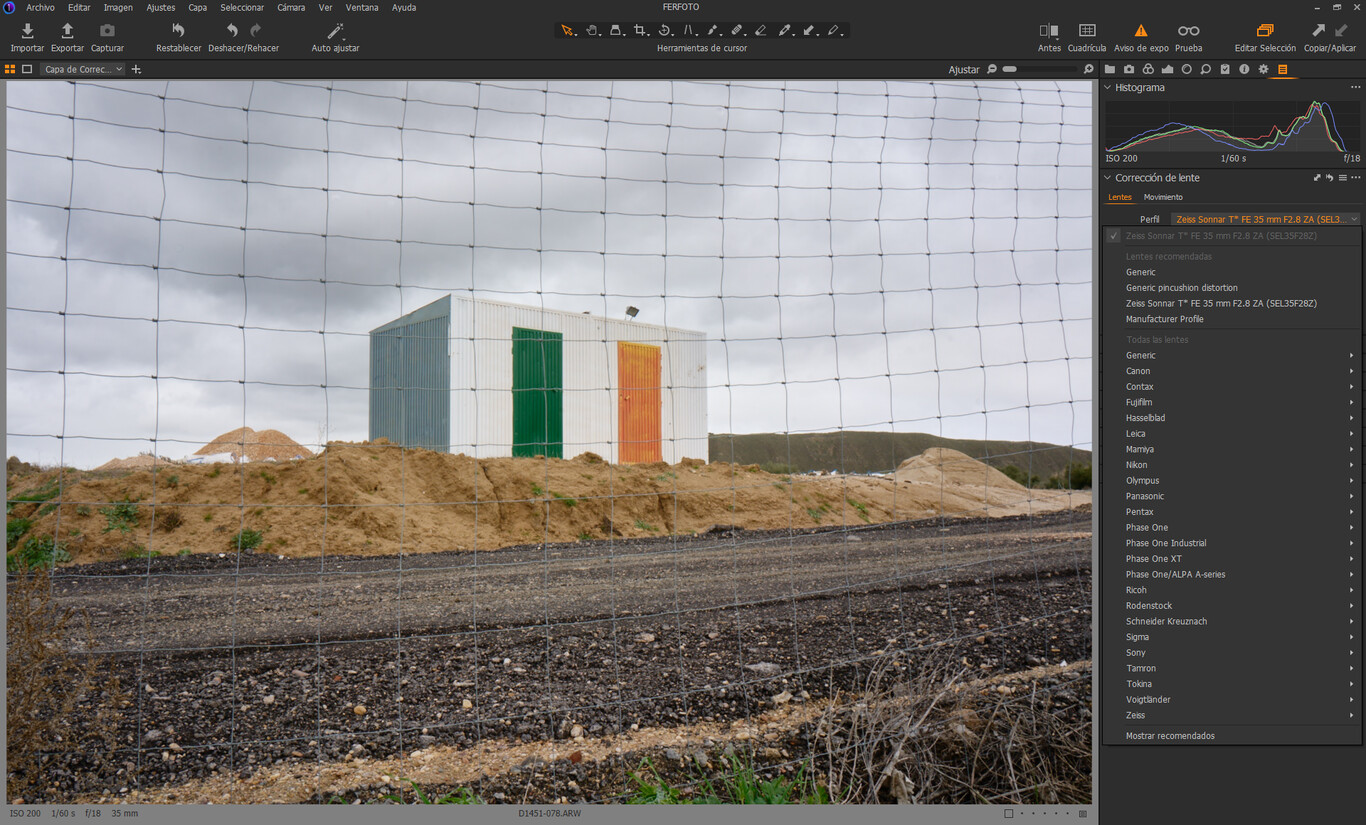Open the Perfil lens profile dropdown
The height and width of the screenshot is (825, 1366).
tap(1264, 218)
